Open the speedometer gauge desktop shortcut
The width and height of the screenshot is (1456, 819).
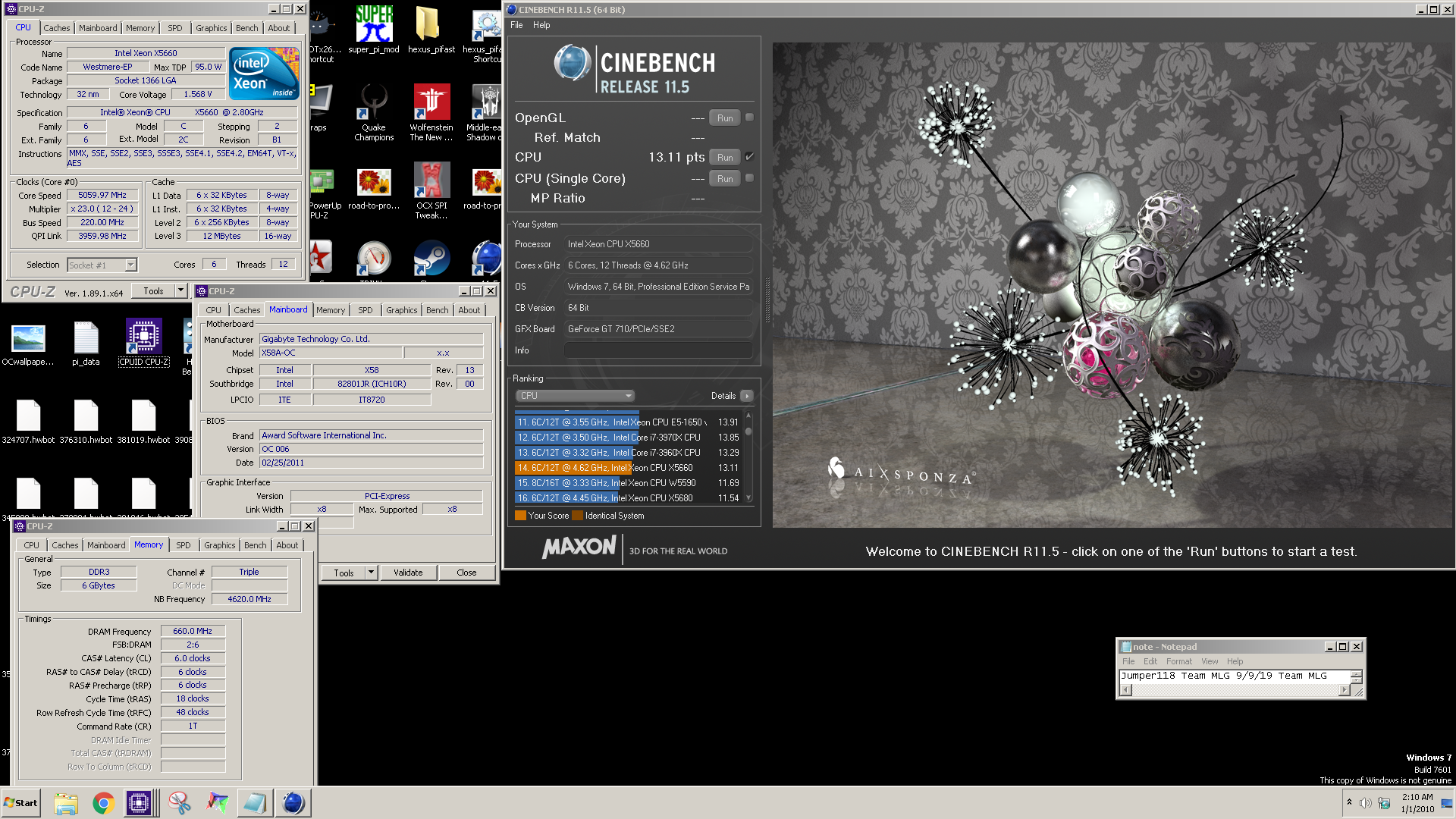pyautogui.click(x=374, y=259)
